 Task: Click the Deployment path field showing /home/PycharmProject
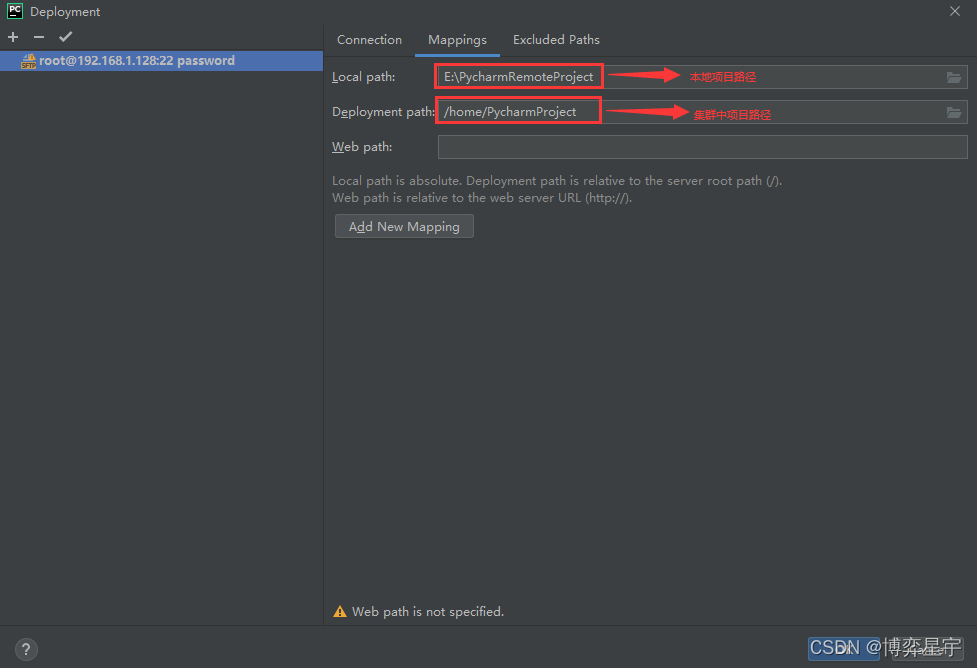click(518, 112)
